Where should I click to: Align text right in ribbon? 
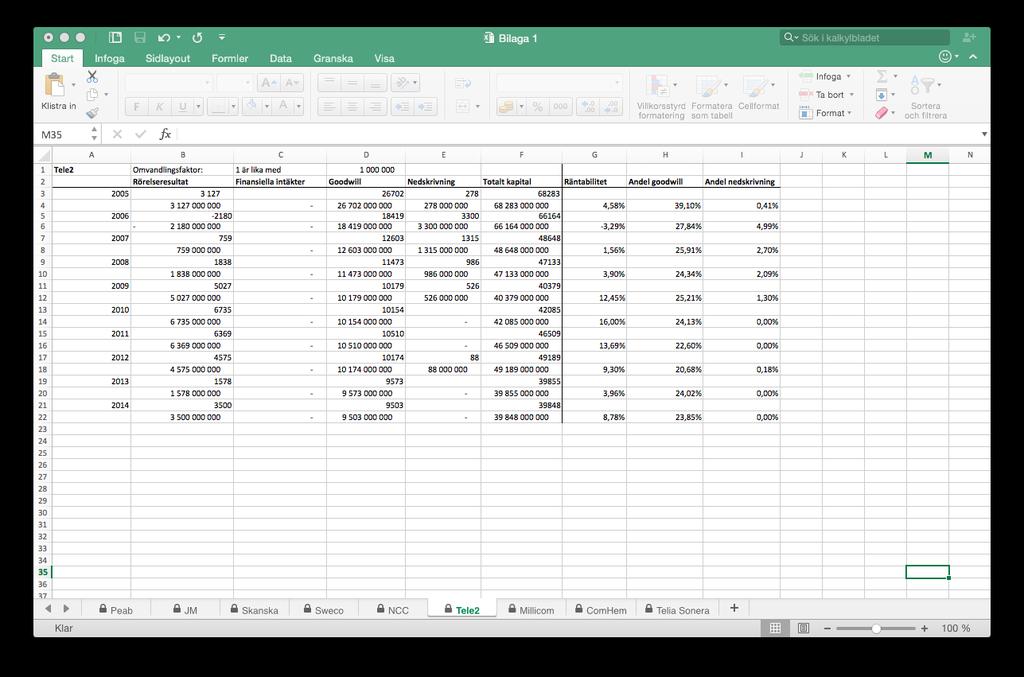point(376,106)
